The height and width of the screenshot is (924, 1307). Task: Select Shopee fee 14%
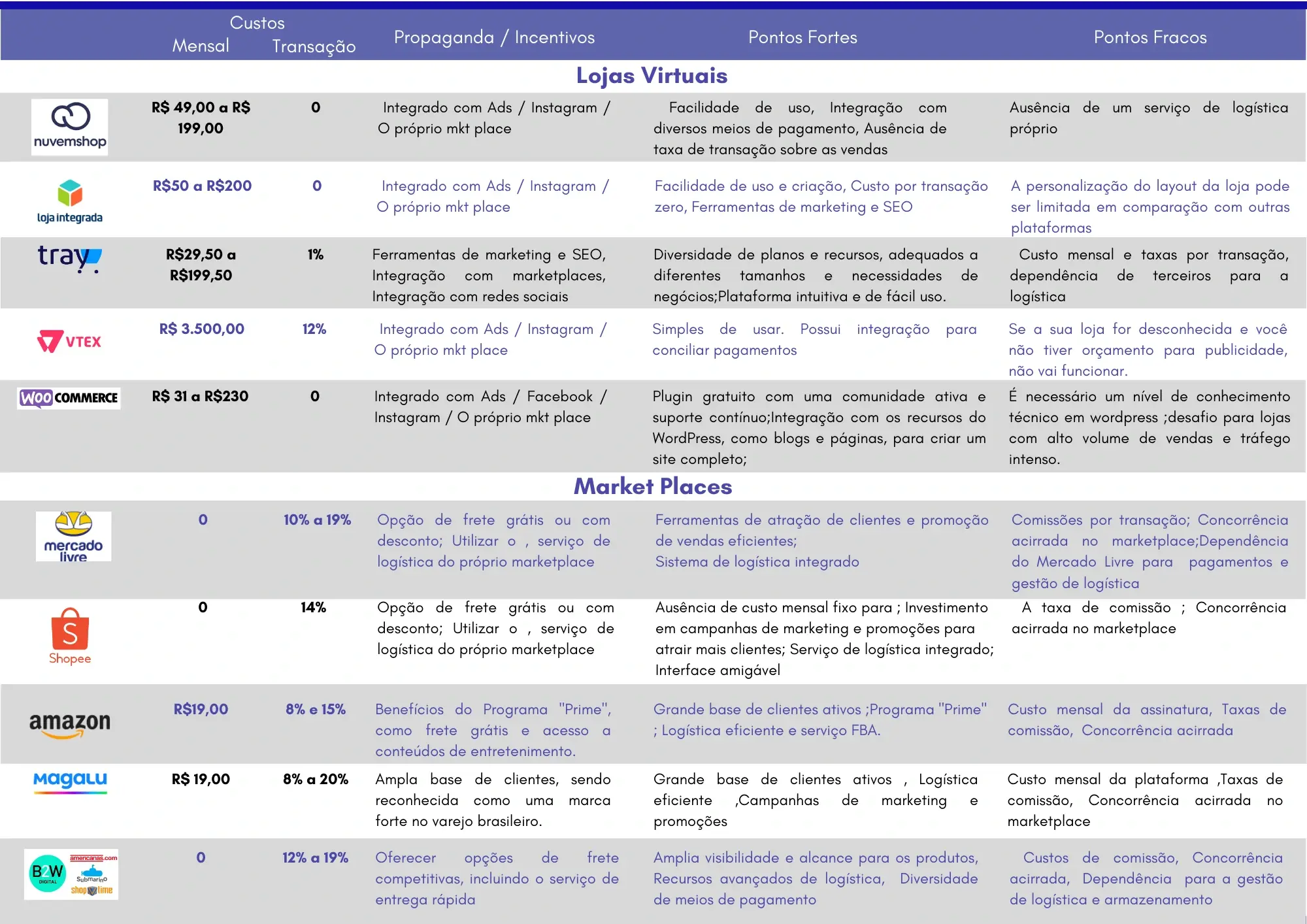[314, 607]
